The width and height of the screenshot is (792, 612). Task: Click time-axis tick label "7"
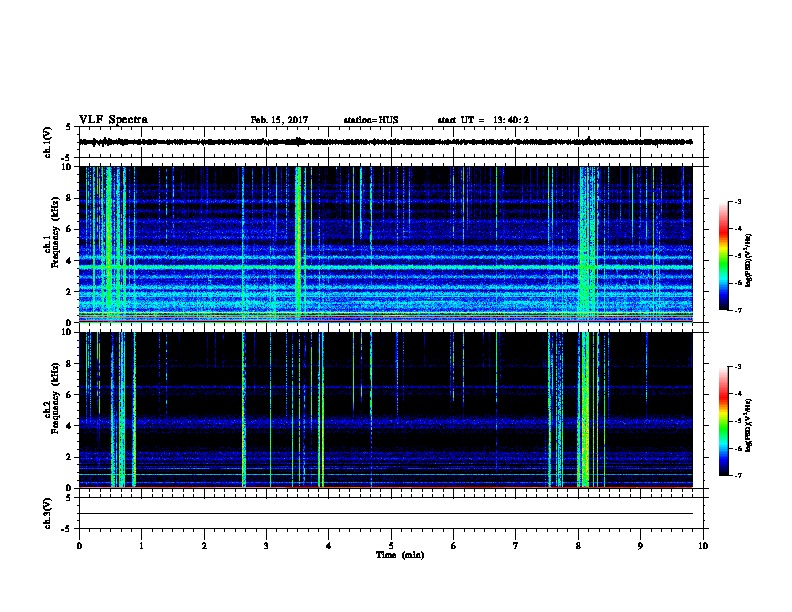tap(516, 546)
